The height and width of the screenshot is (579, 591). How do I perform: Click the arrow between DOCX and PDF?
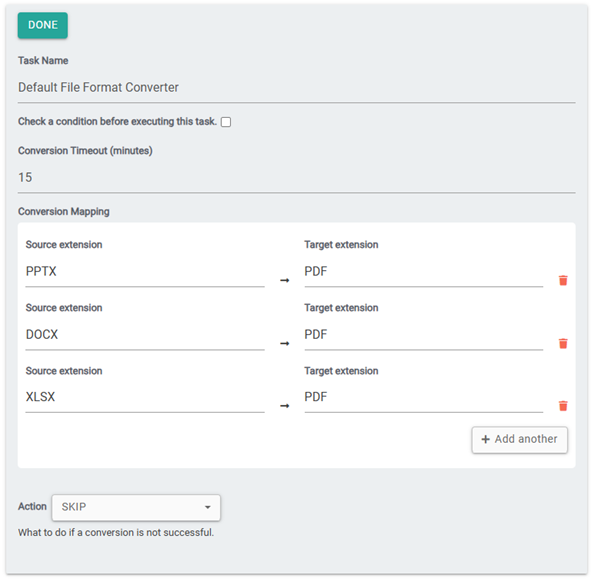(285, 343)
